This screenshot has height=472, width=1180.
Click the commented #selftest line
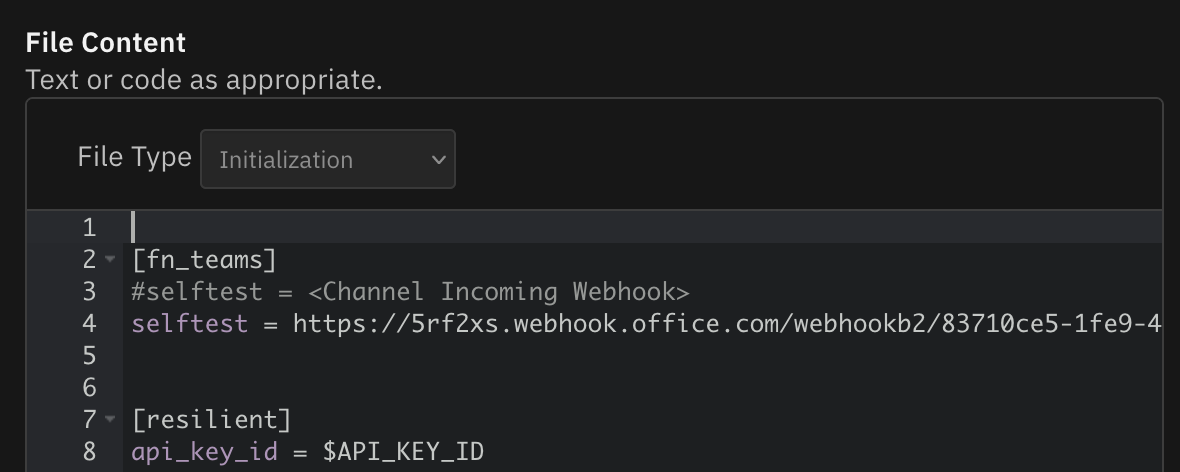(x=410, y=292)
